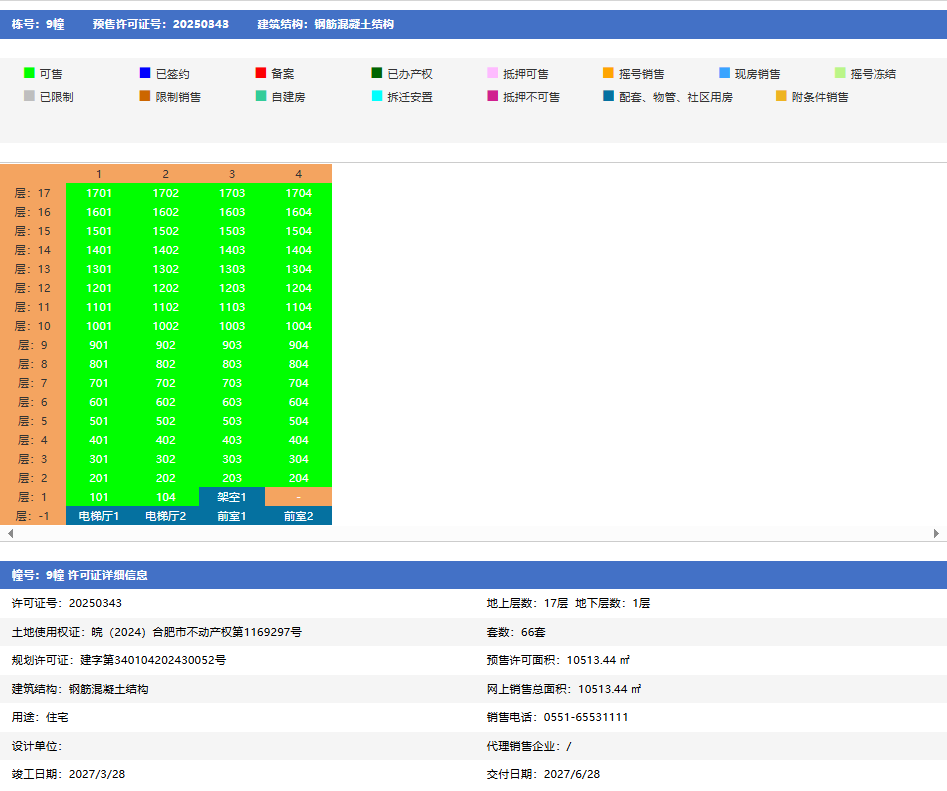
Task: Click unit 1103 in the table
Action: [232, 307]
